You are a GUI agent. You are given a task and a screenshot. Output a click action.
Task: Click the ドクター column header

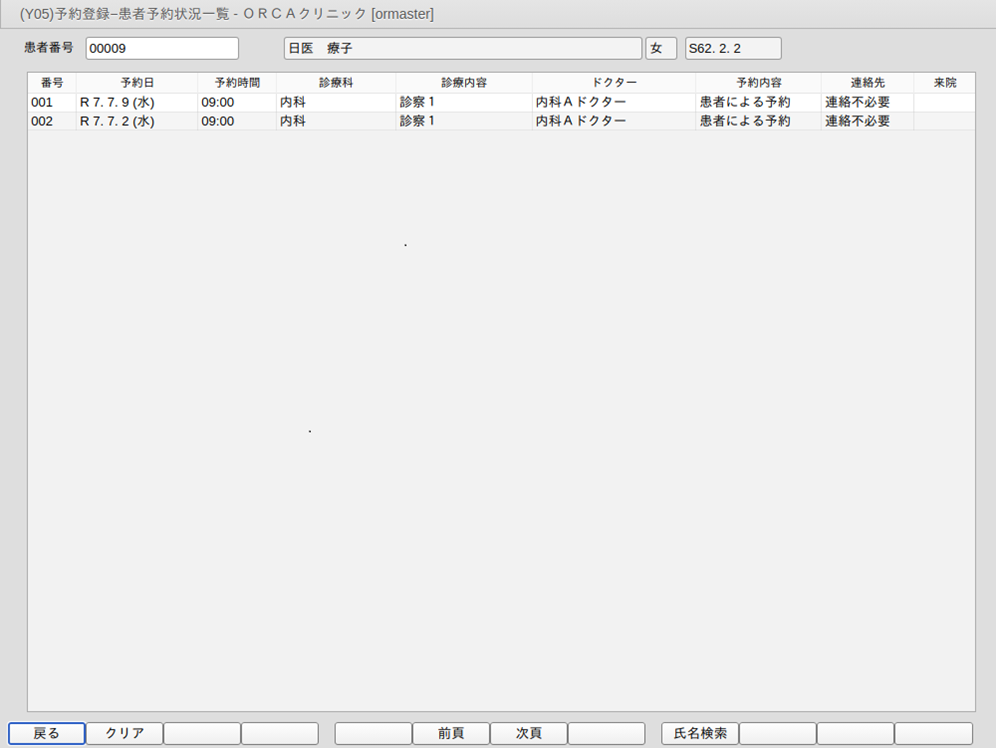coord(614,82)
